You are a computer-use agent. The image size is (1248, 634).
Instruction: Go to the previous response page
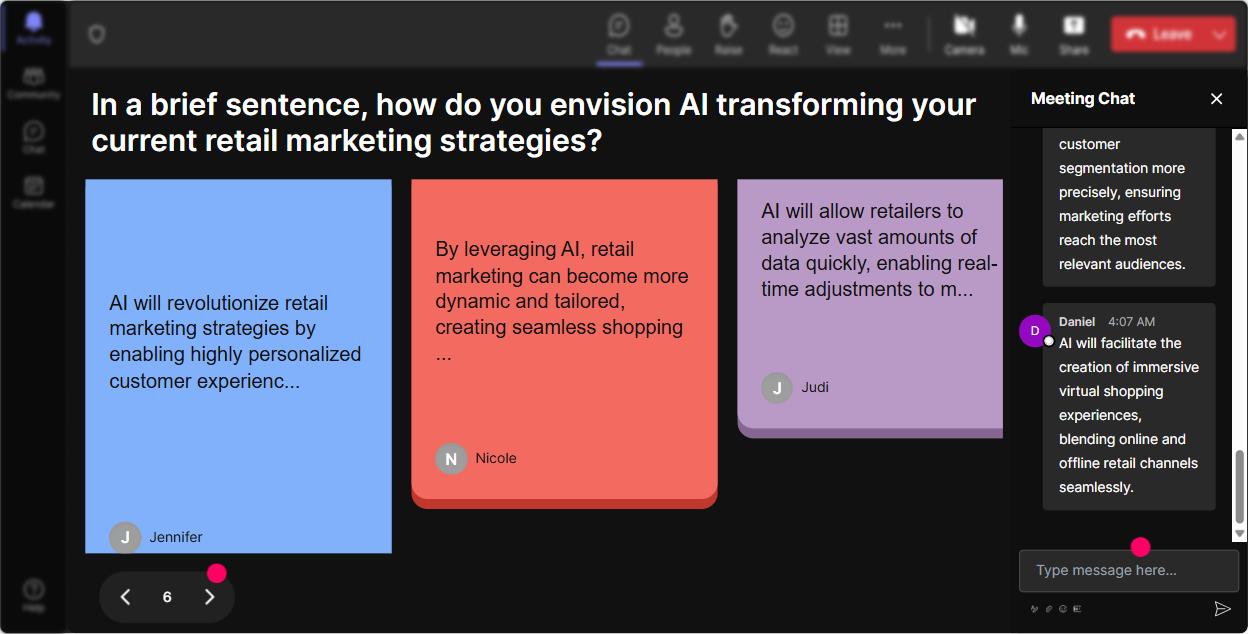coord(125,597)
